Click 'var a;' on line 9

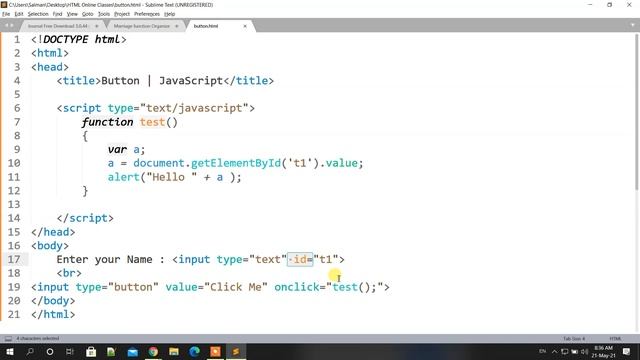pos(126,149)
